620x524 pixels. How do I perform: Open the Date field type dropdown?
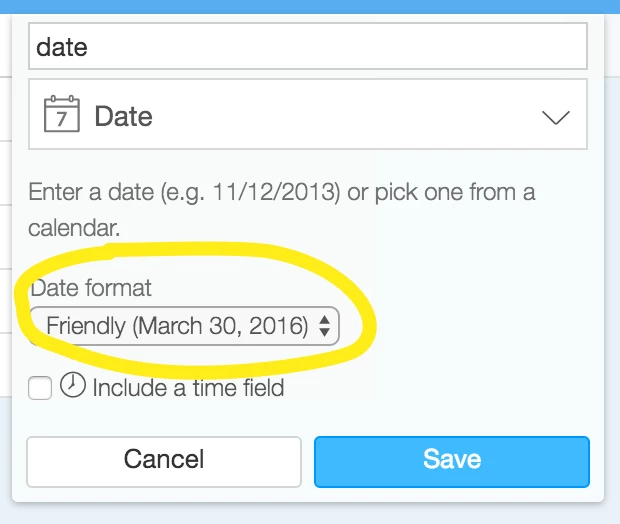point(308,114)
